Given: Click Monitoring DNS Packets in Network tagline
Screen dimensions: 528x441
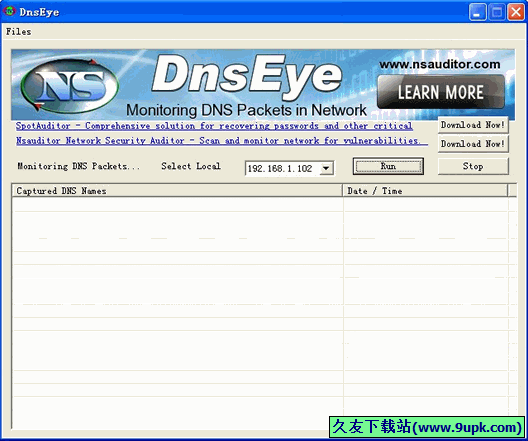Looking at the screenshot, I should 246,110.
